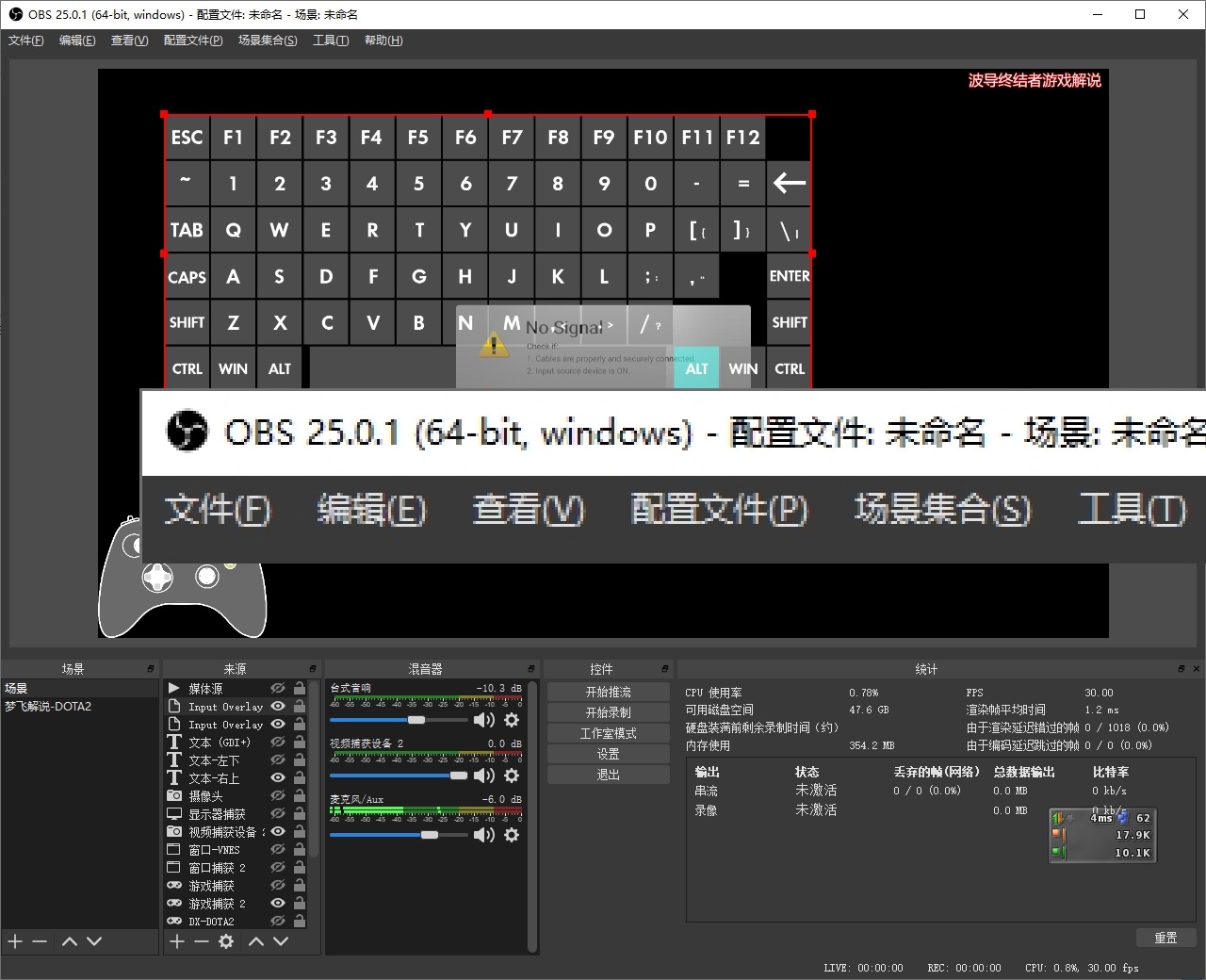Click the 开始推流 button

pos(608,692)
